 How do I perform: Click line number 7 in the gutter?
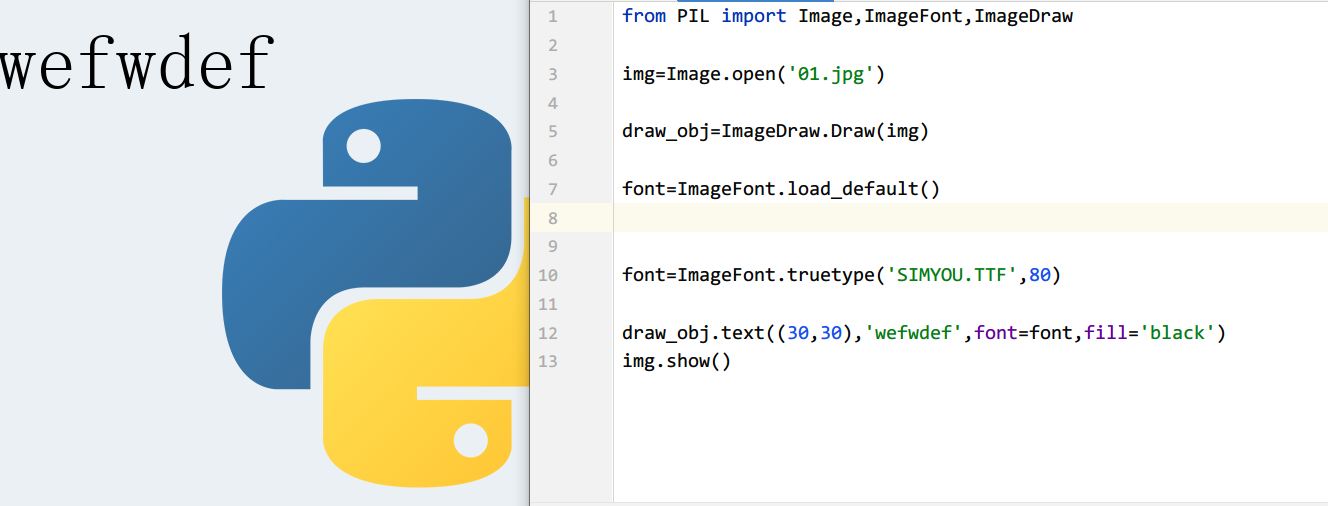tap(553, 189)
